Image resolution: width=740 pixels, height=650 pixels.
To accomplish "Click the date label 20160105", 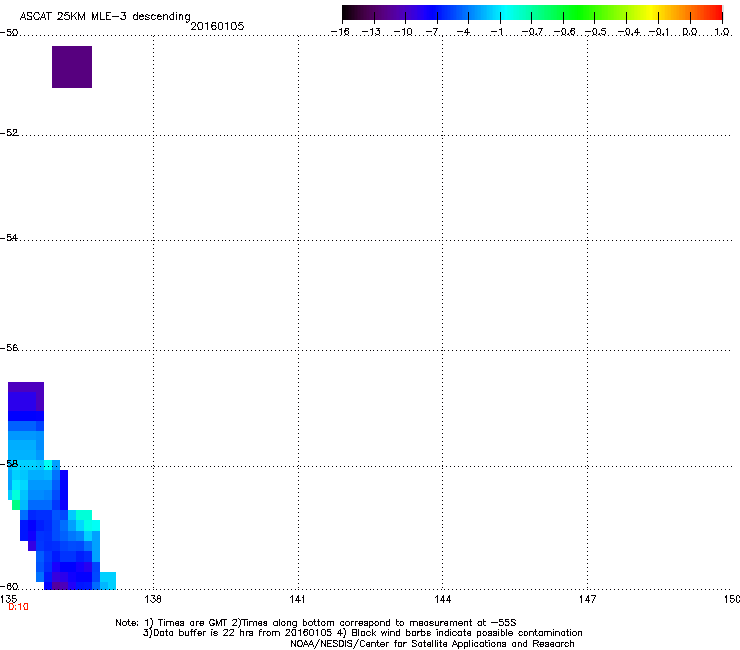I will coord(217,26).
